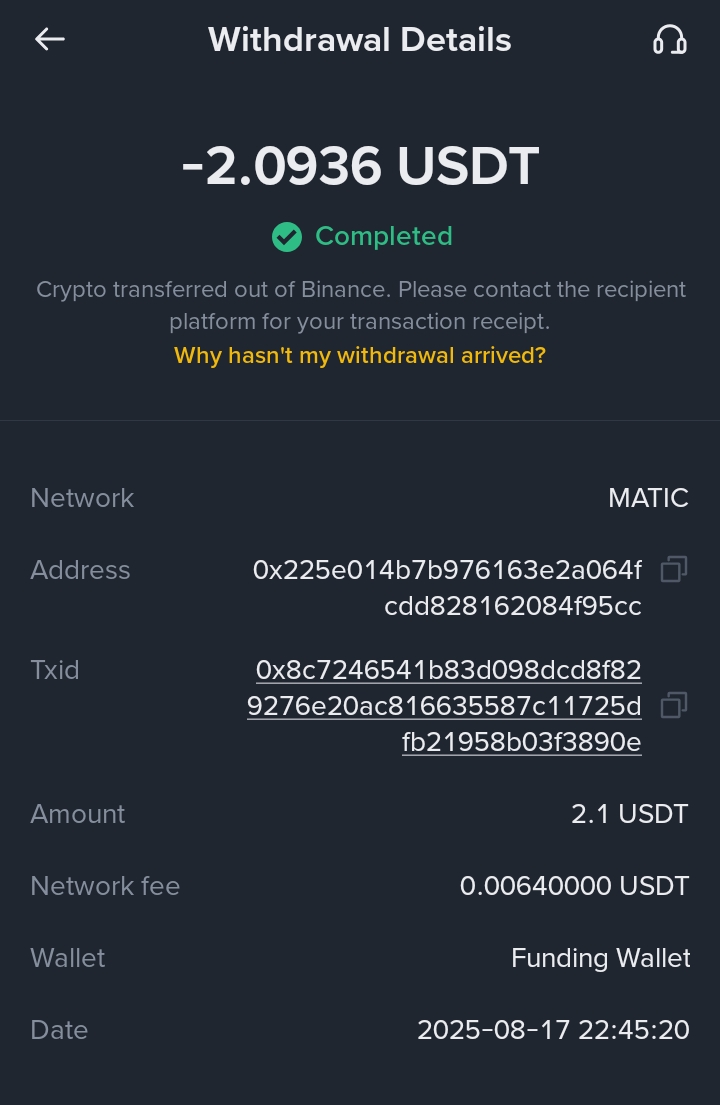This screenshot has width=720, height=1105.
Task: Tap the Funding Wallet value
Action: click(600, 958)
